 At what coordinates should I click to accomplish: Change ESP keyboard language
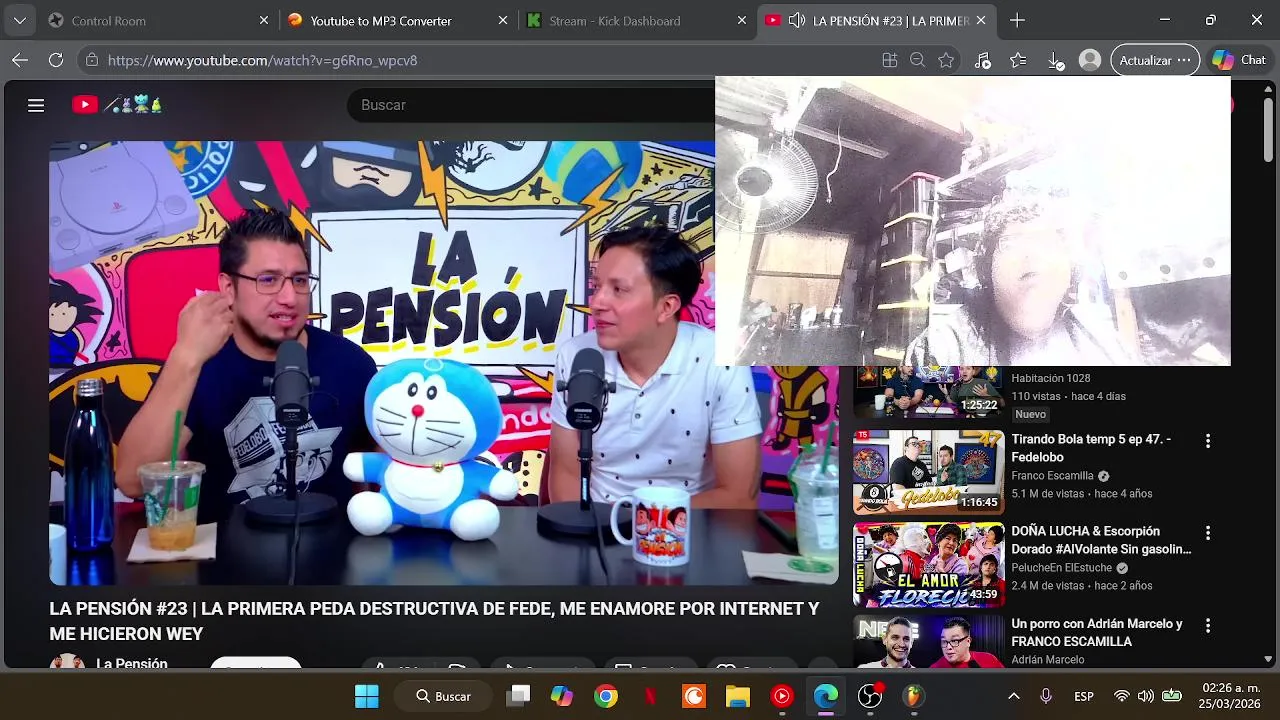tap(1084, 696)
